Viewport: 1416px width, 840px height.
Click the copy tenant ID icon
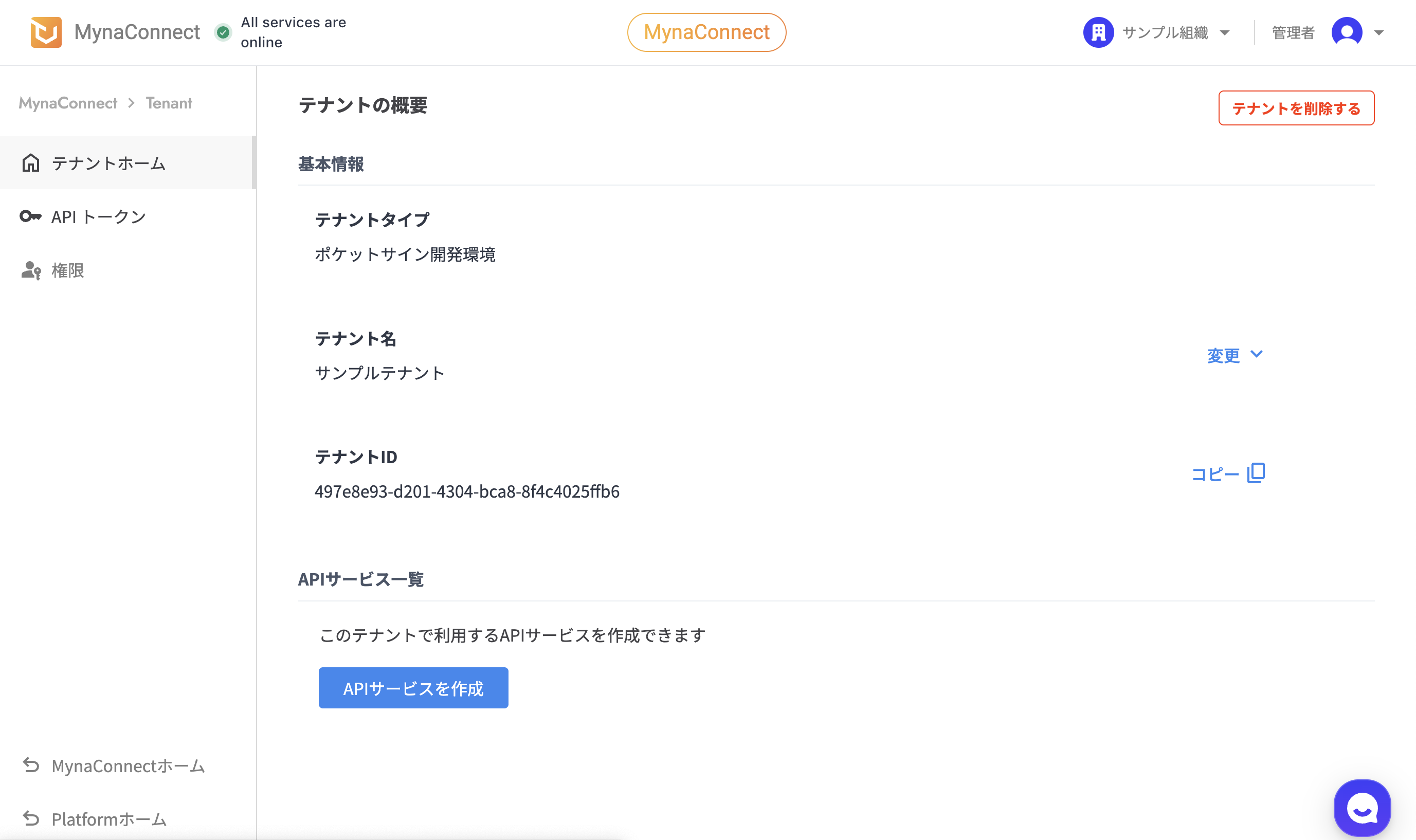click(x=1256, y=472)
